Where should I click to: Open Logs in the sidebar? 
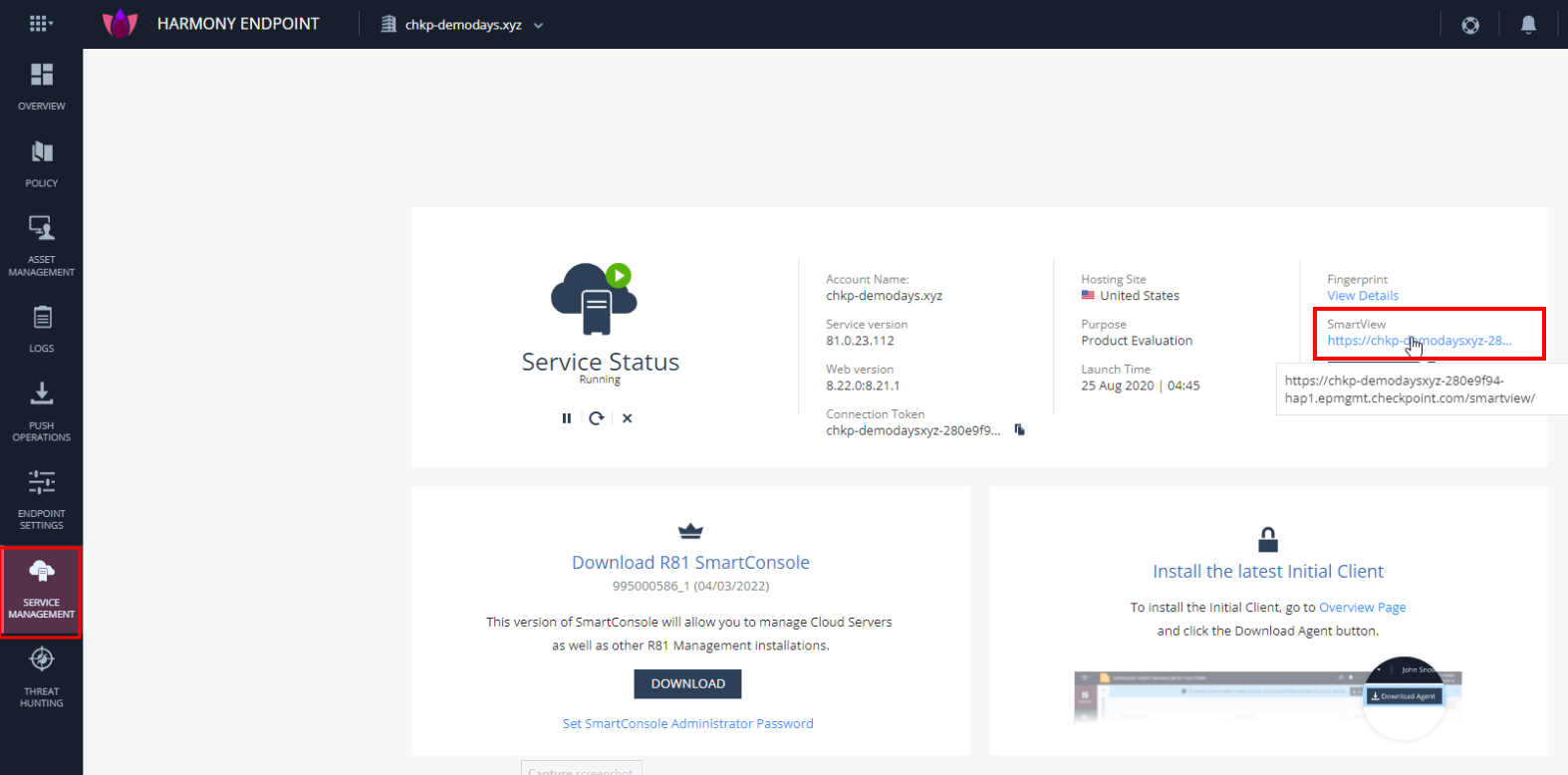(42, 330)
